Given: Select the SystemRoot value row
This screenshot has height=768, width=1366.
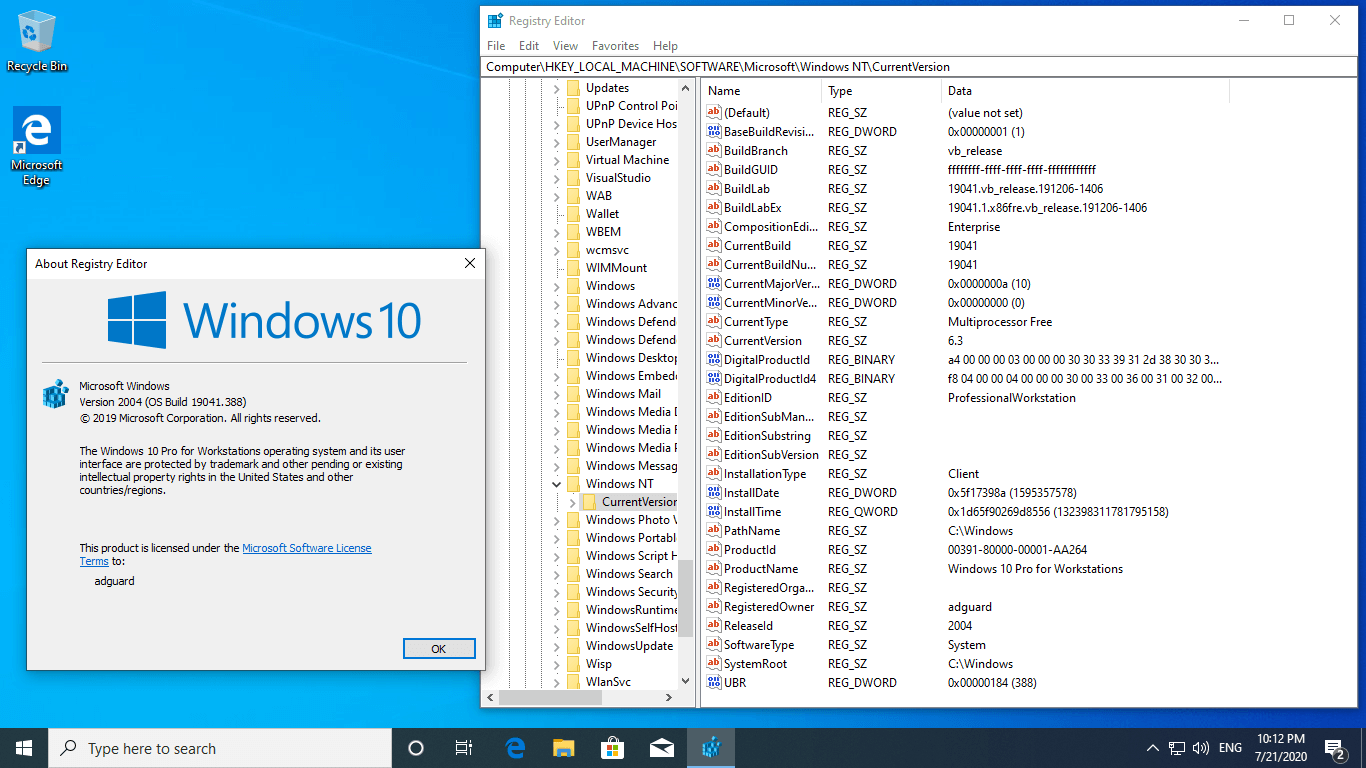Looking at the screenshot, I should click(x=964, y=664).
